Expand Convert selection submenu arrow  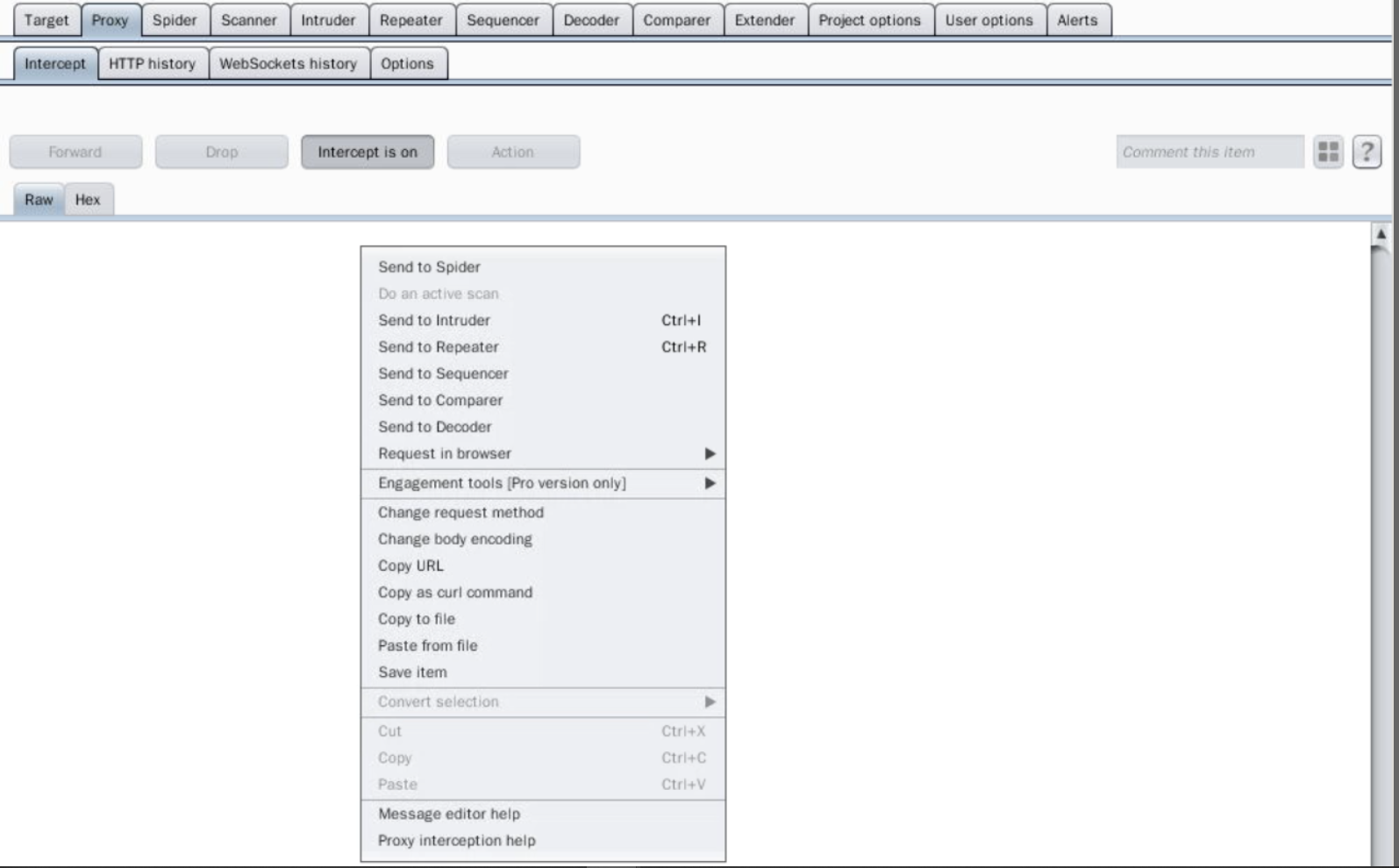click(710, 701)
